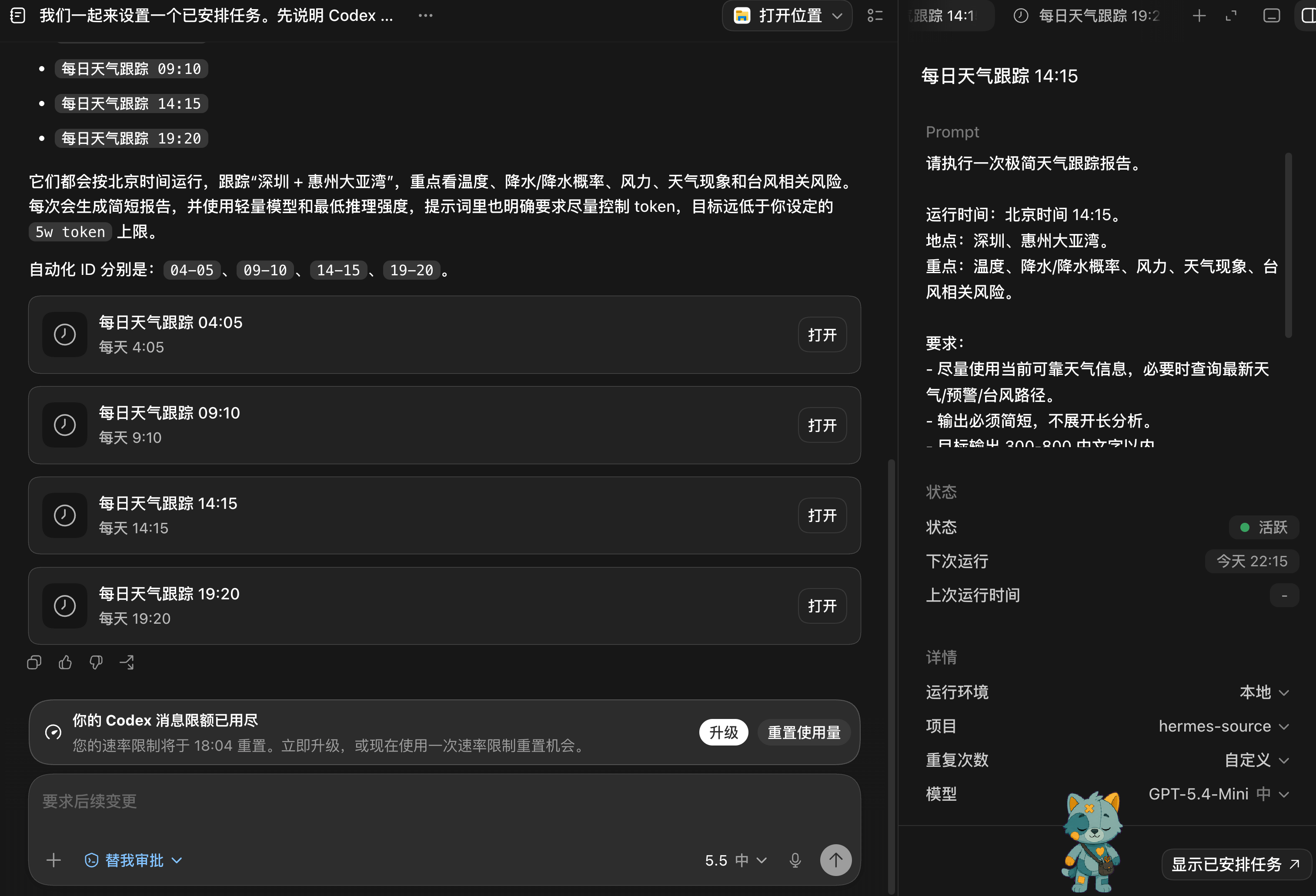Click the plus attachment icon in composer
The image size is (1316, 896).
54,860
